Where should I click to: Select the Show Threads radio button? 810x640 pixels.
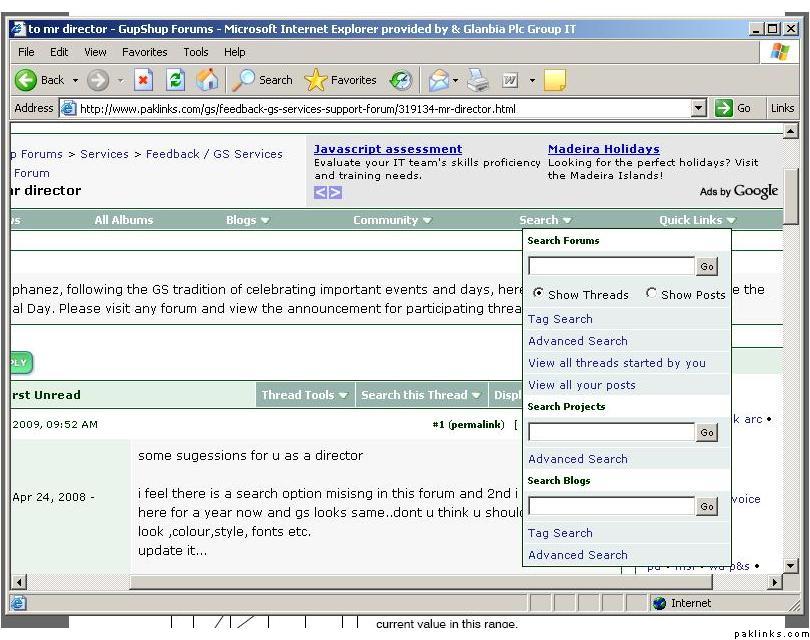539,294
